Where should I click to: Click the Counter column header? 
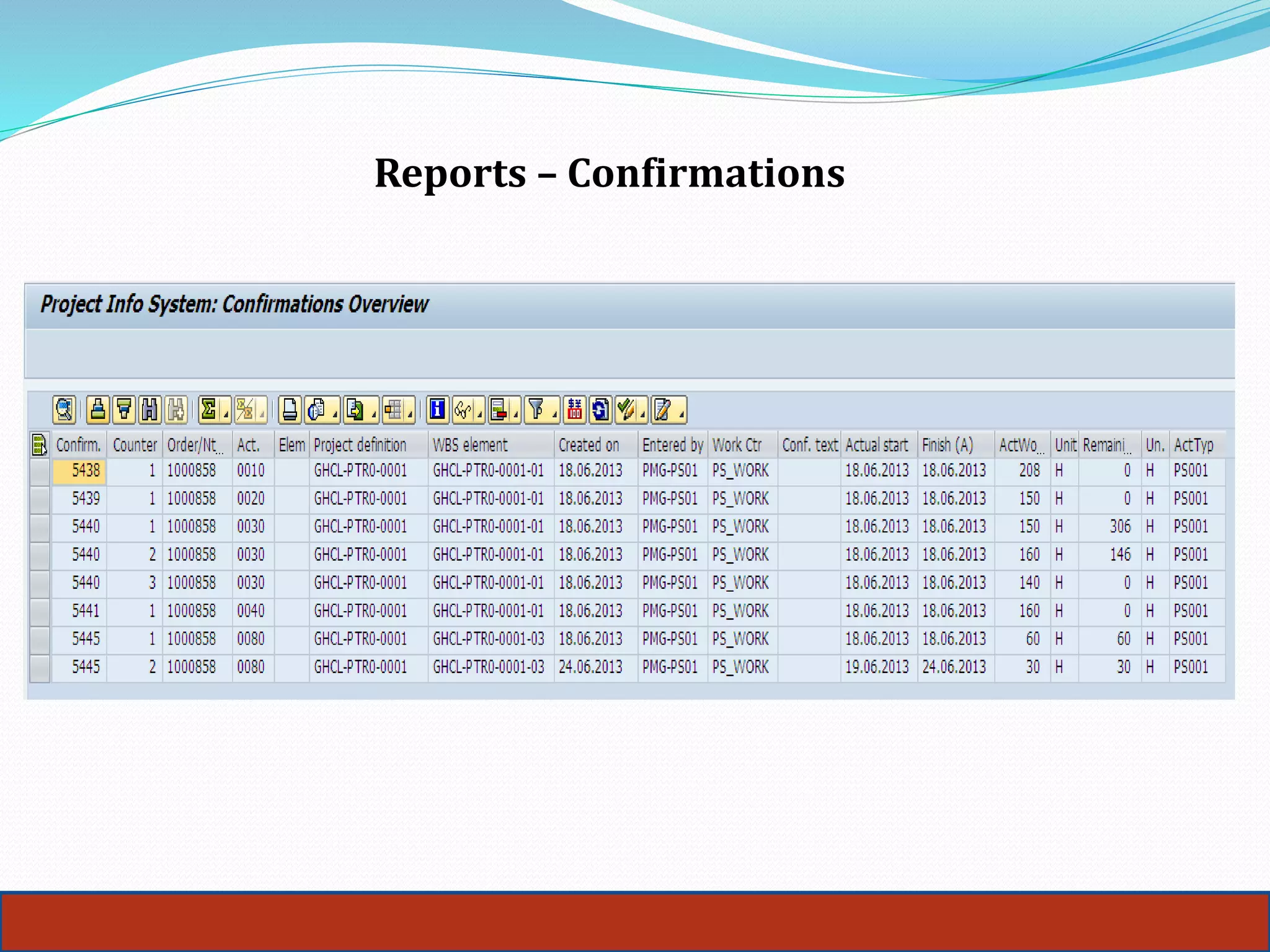pos(135,444)
